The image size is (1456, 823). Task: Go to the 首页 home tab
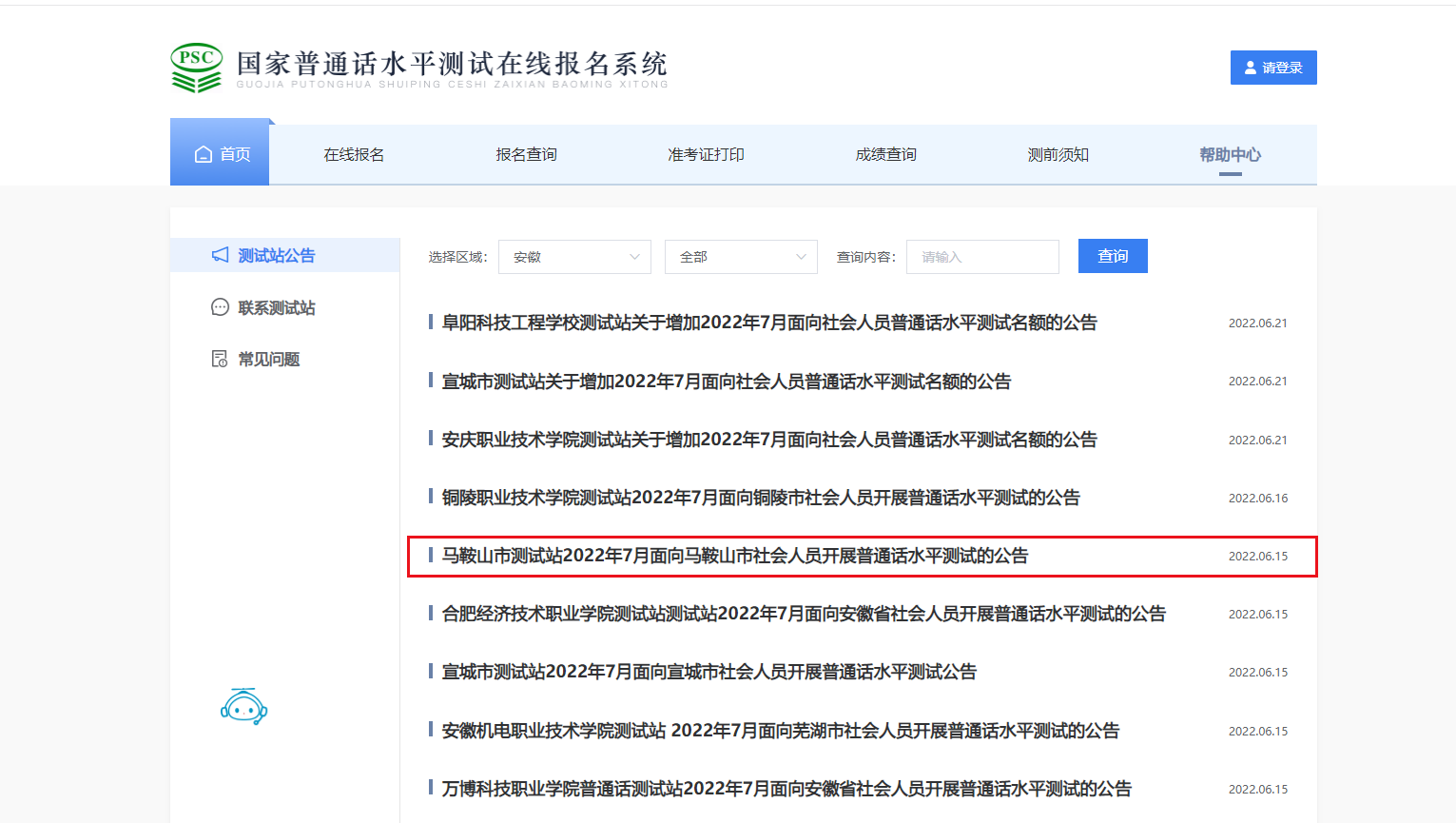[x=220, y=152]
